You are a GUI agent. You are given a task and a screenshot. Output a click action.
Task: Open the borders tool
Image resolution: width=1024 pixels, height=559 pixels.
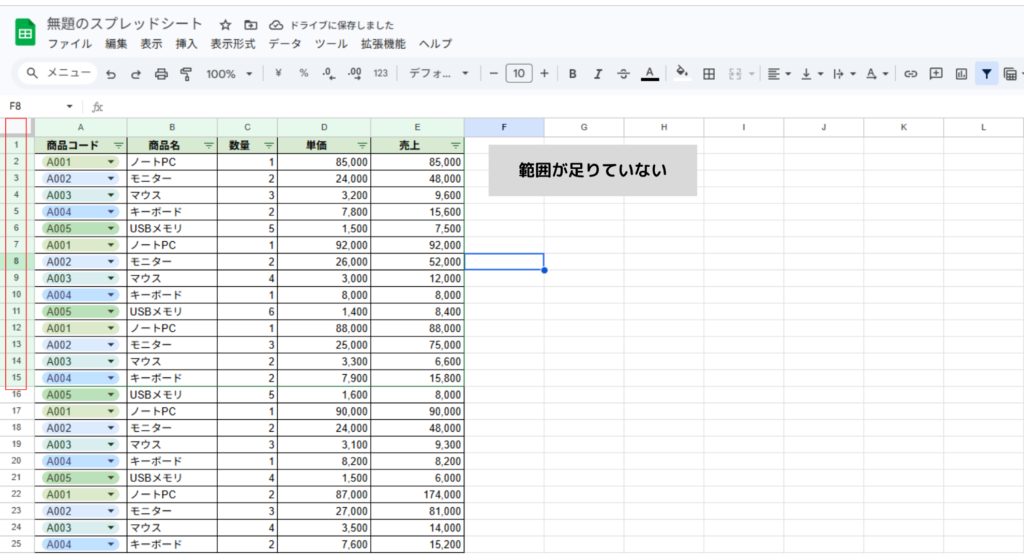[709, 74]
